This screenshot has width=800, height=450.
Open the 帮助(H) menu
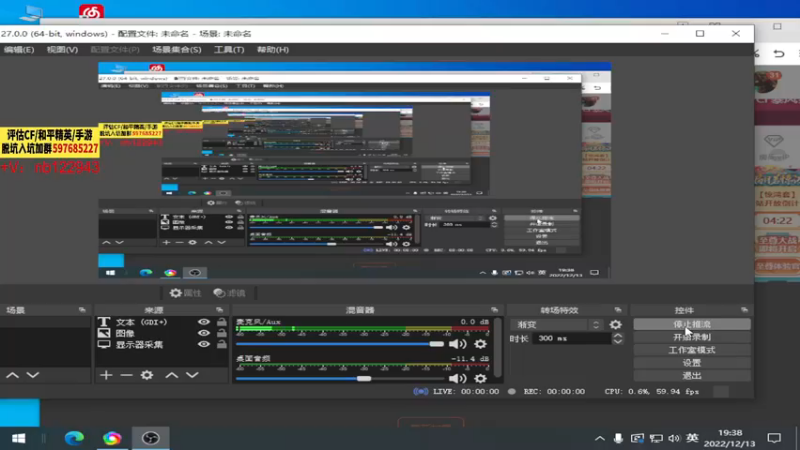[272, 49]
